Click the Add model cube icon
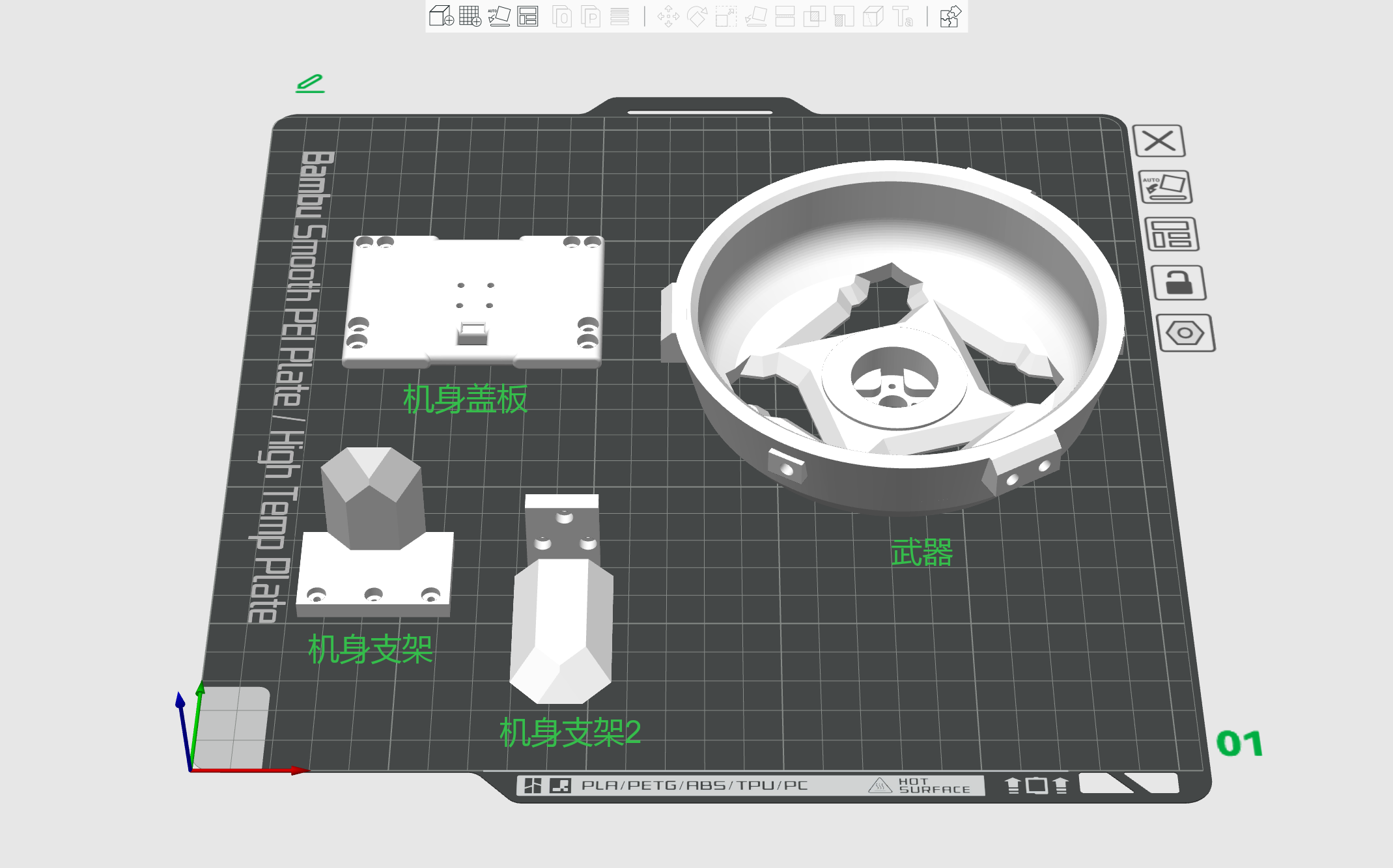This screenshot has height=868, width=1393. pos(441,16)
